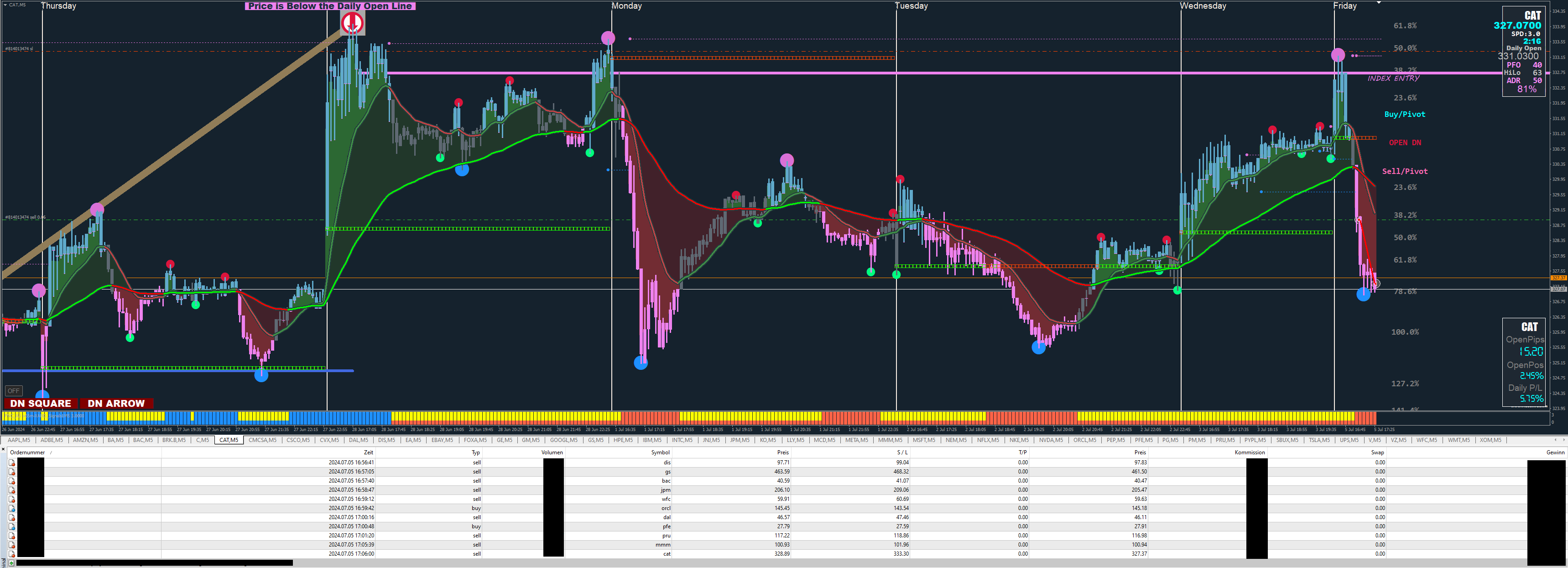
Task: Close the terminal panel with the X icon
Action: coord(3,450)
